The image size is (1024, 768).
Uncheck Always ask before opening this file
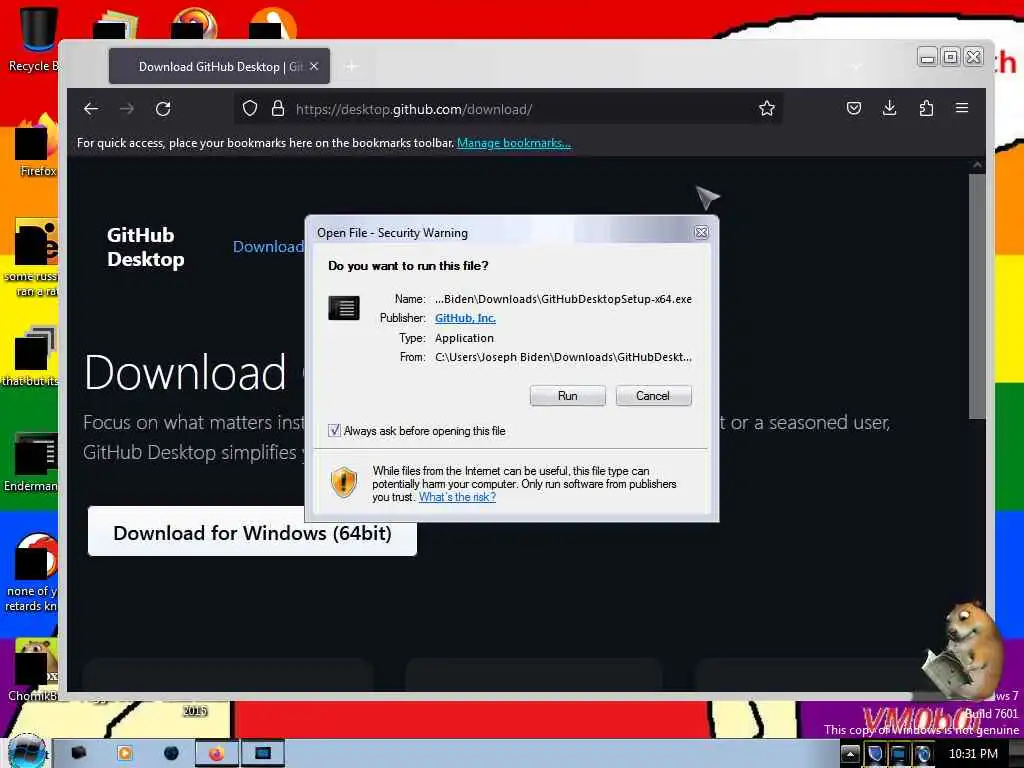click(x=334, y=430)
